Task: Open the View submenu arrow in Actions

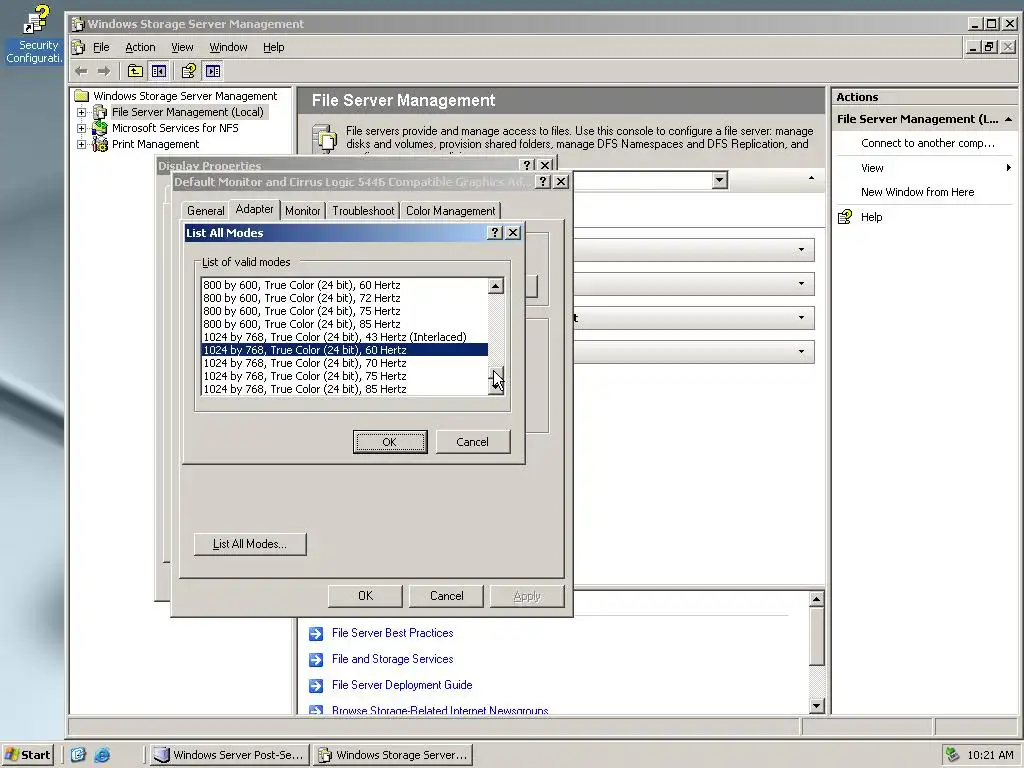Action: 1009,168
